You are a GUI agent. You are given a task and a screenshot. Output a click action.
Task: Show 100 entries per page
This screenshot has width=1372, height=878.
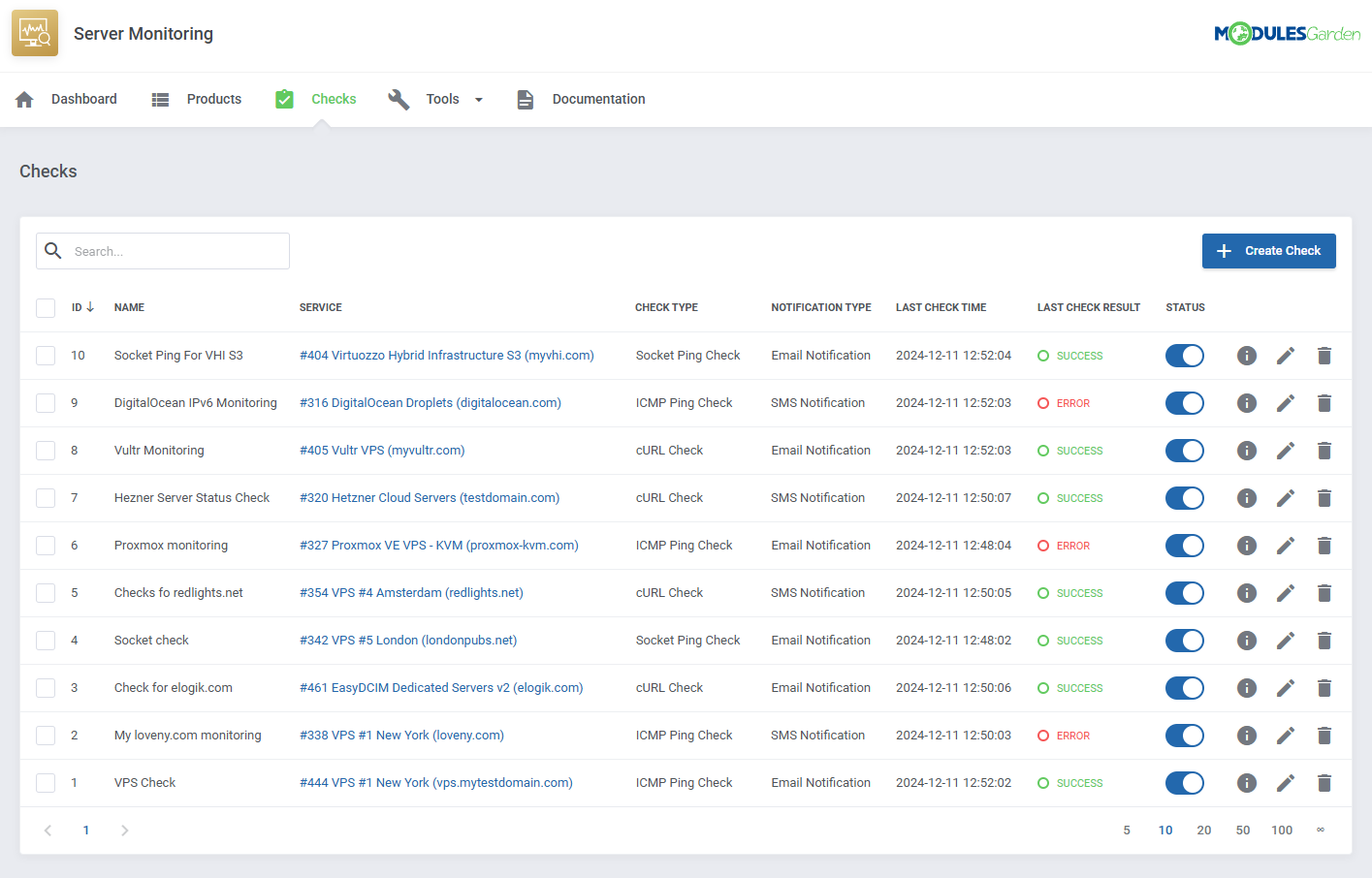click(1282, 831)
